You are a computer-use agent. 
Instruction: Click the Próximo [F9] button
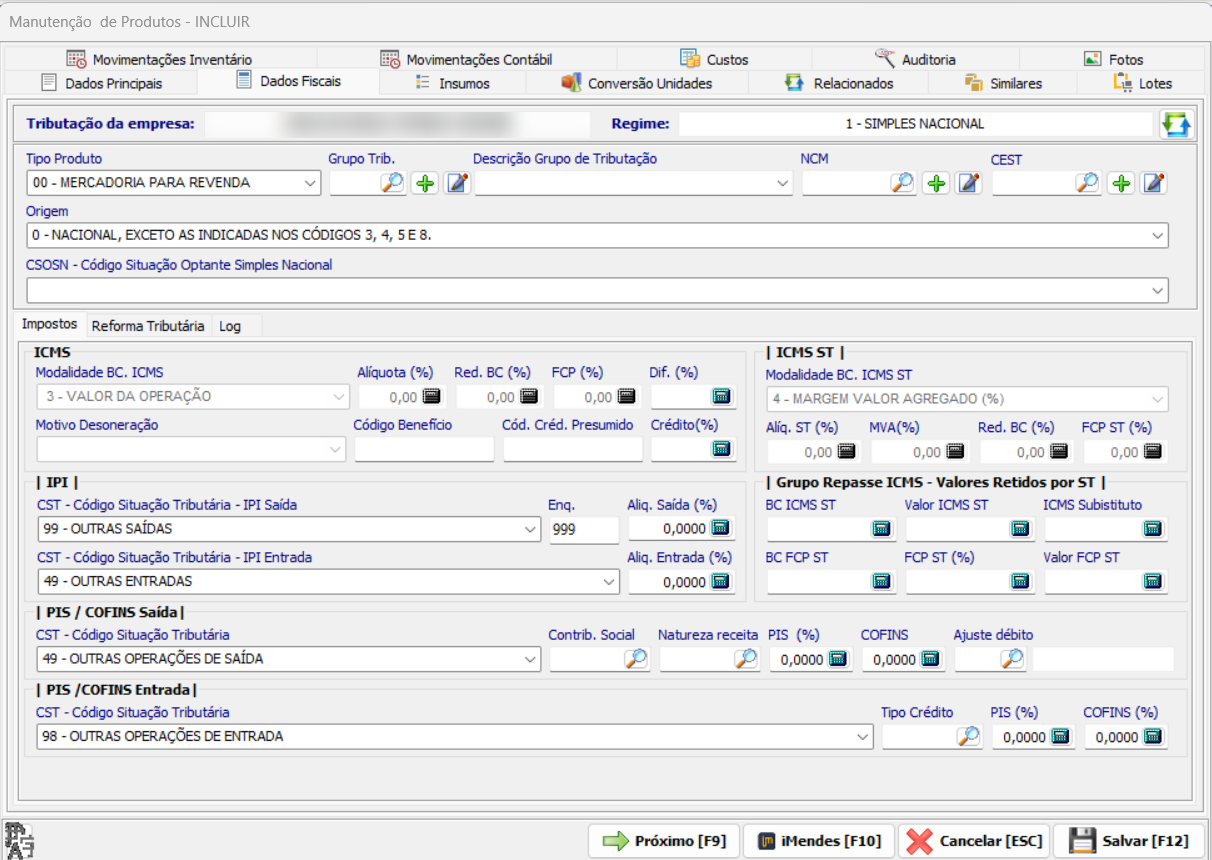664,841
